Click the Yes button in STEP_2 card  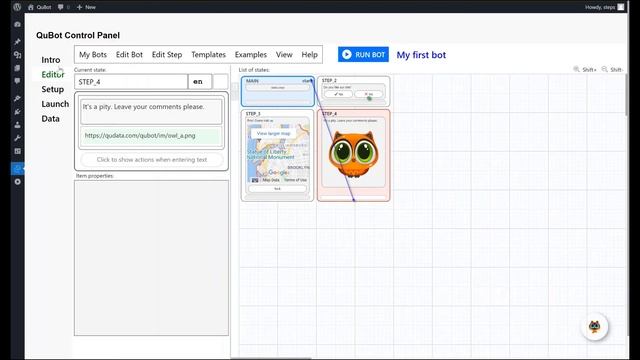point(338,94)
